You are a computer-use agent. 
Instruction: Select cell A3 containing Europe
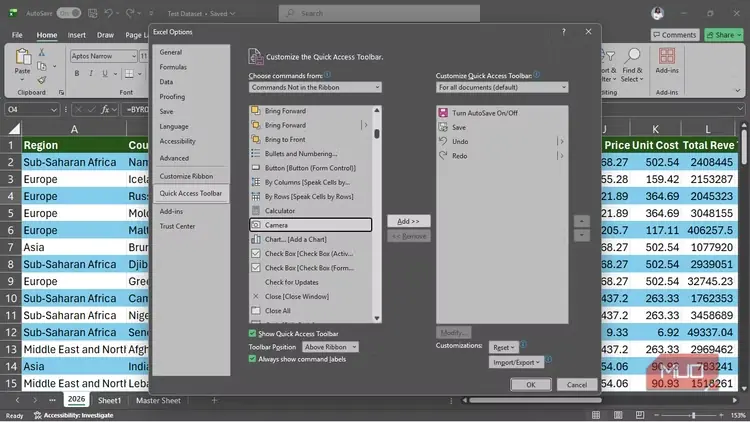pos(74,179)
